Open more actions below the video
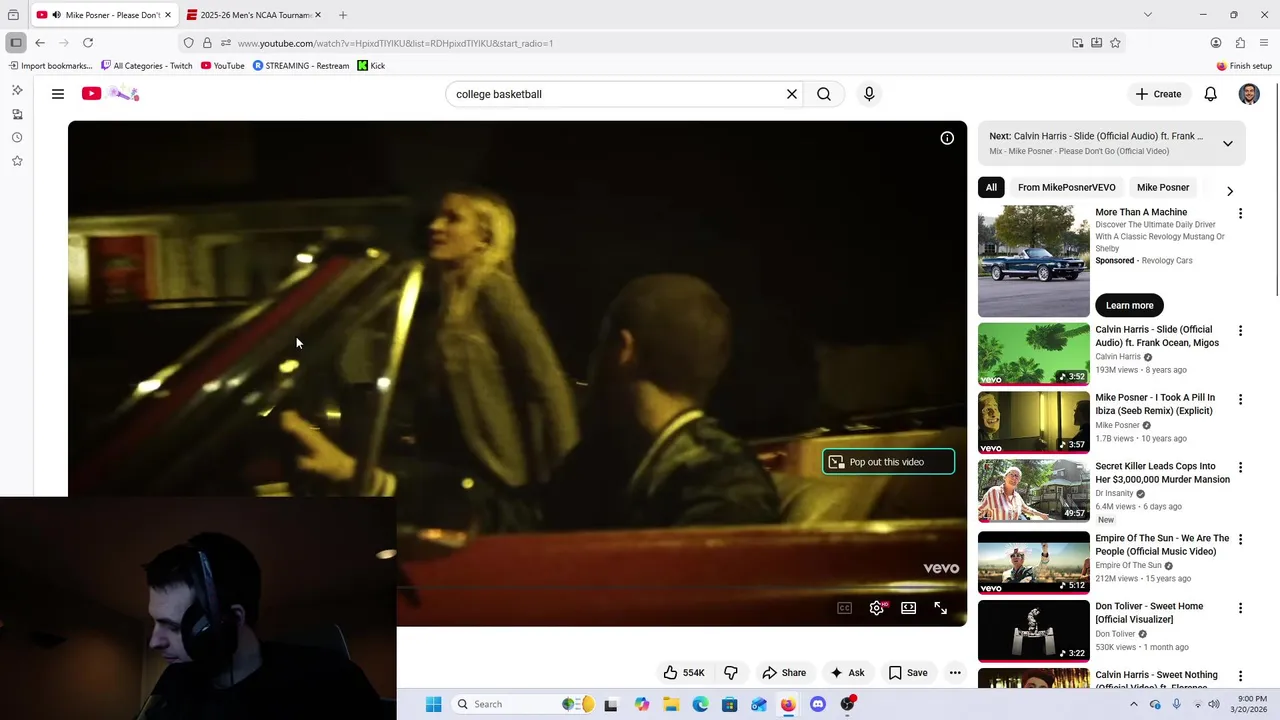 [x=955, y=673]
